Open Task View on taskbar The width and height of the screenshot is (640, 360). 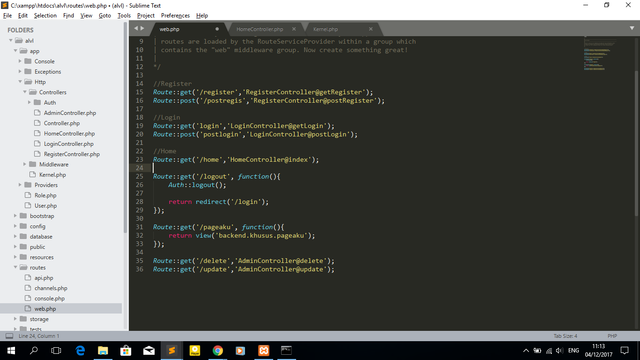pos(56,350)
